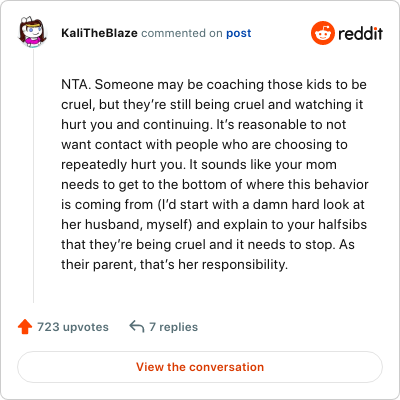Click the reply arrow icon

coord(137,327)
